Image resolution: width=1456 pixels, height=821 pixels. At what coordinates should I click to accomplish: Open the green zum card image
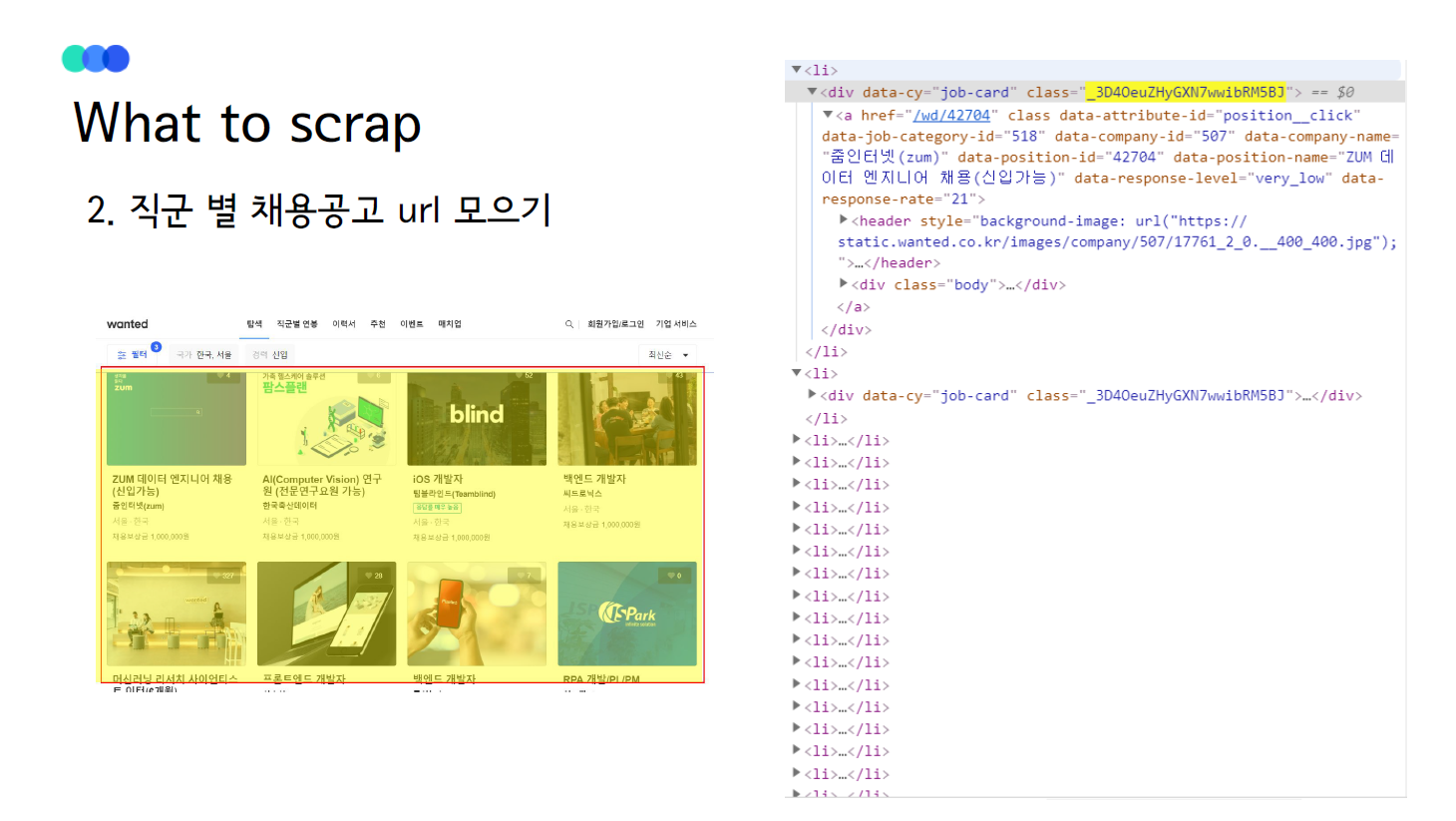pyautogui.click(x=177, y=418)
